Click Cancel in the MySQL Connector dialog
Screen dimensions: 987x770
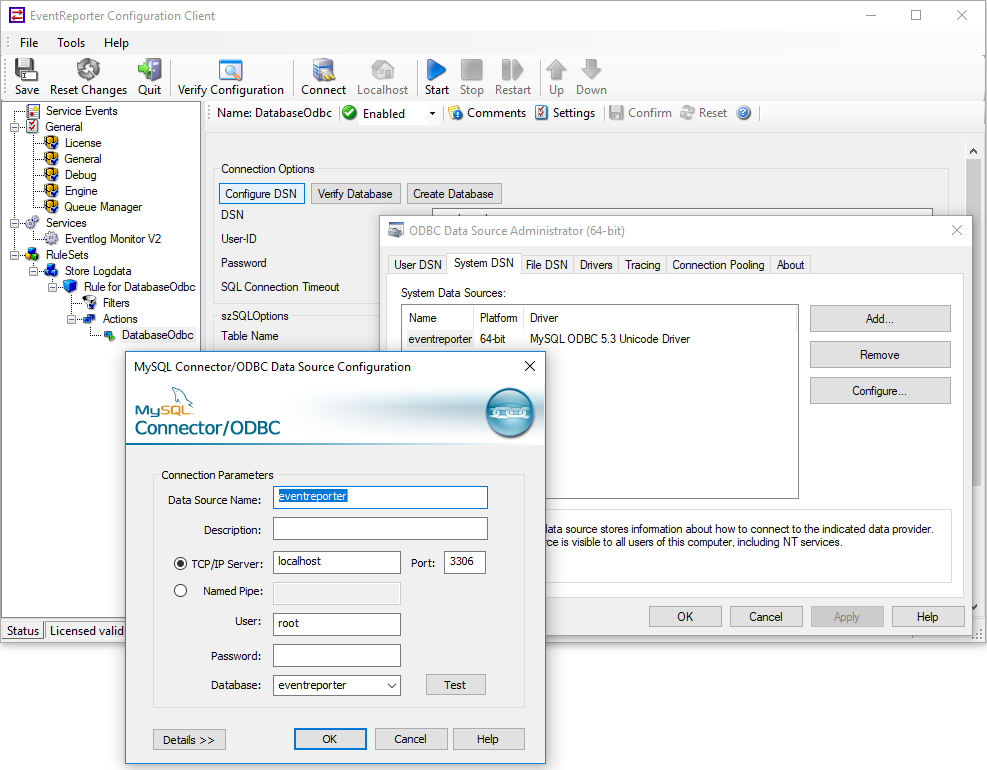click(x=410, y=739)
